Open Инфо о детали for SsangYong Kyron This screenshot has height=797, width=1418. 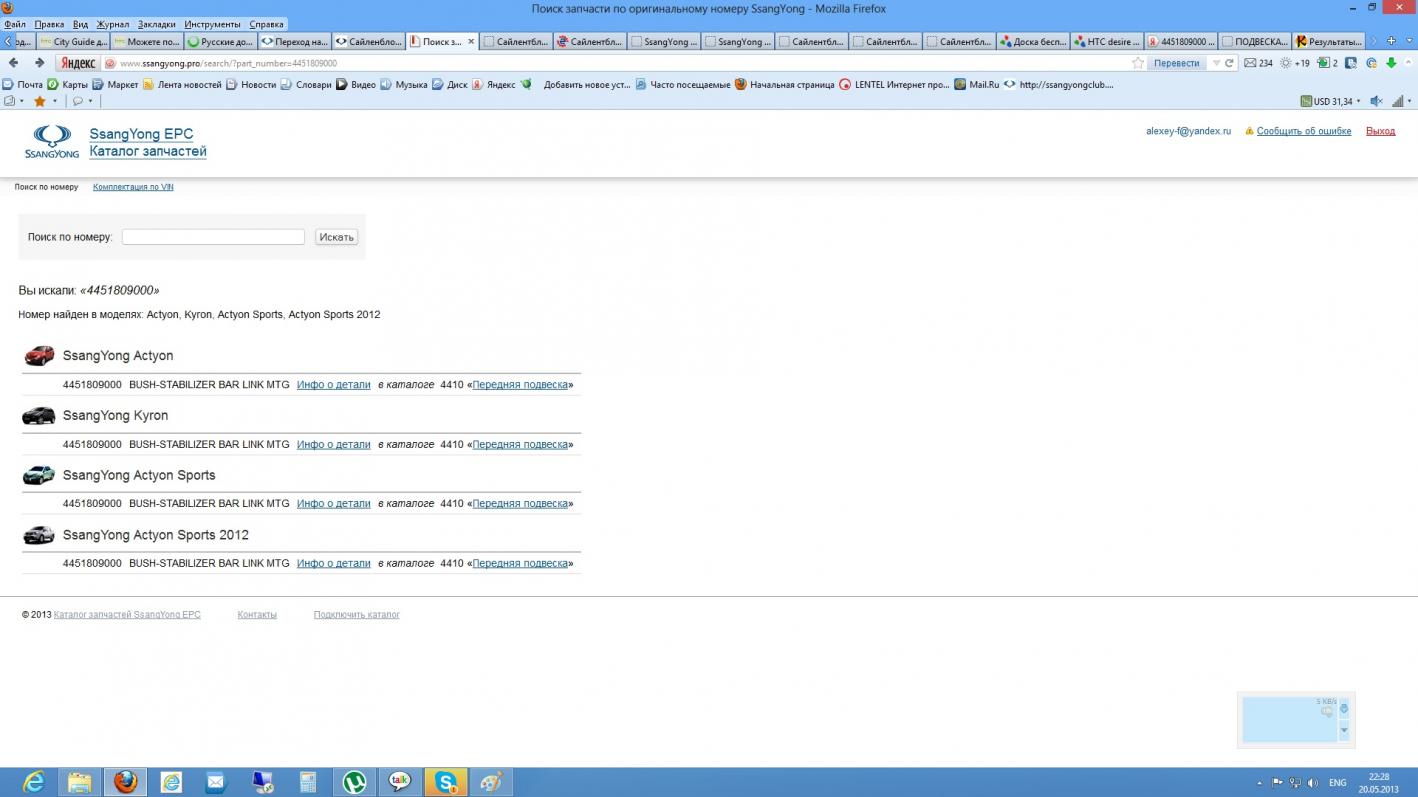point(334,444)
